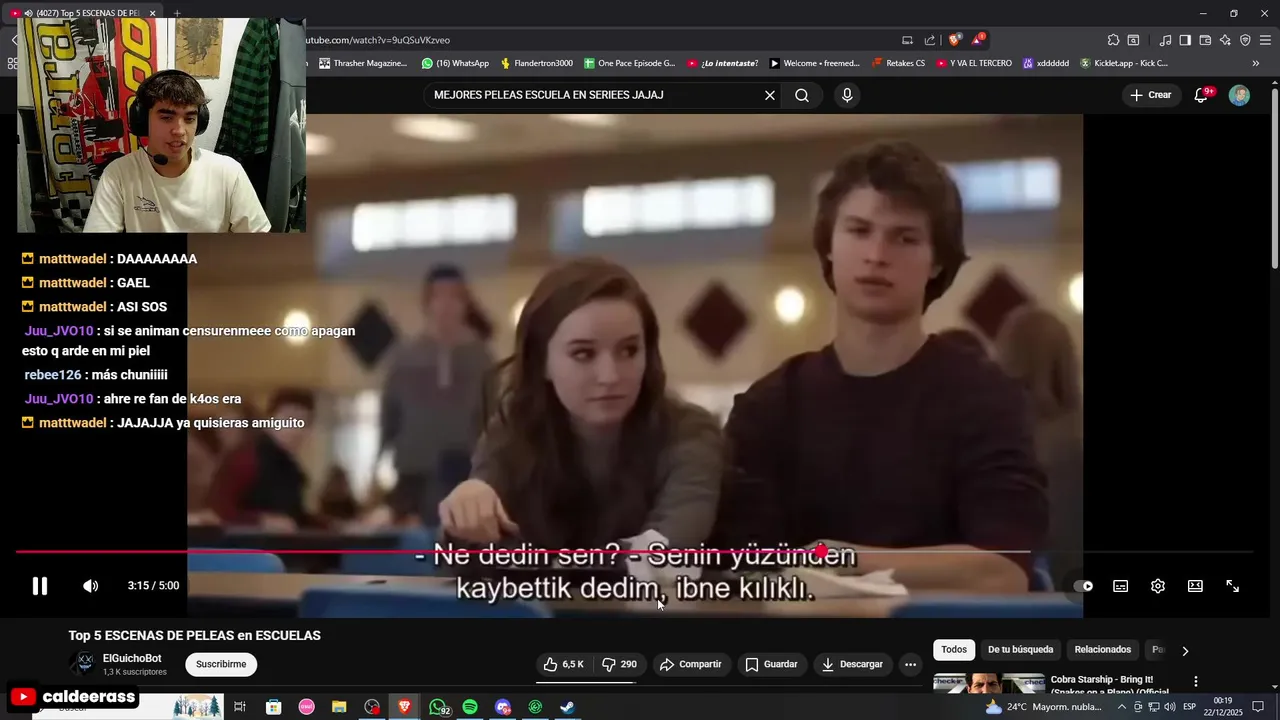Enter fullscreen mode on the player
1280x720 pixels.
[x=1233, y=586]
